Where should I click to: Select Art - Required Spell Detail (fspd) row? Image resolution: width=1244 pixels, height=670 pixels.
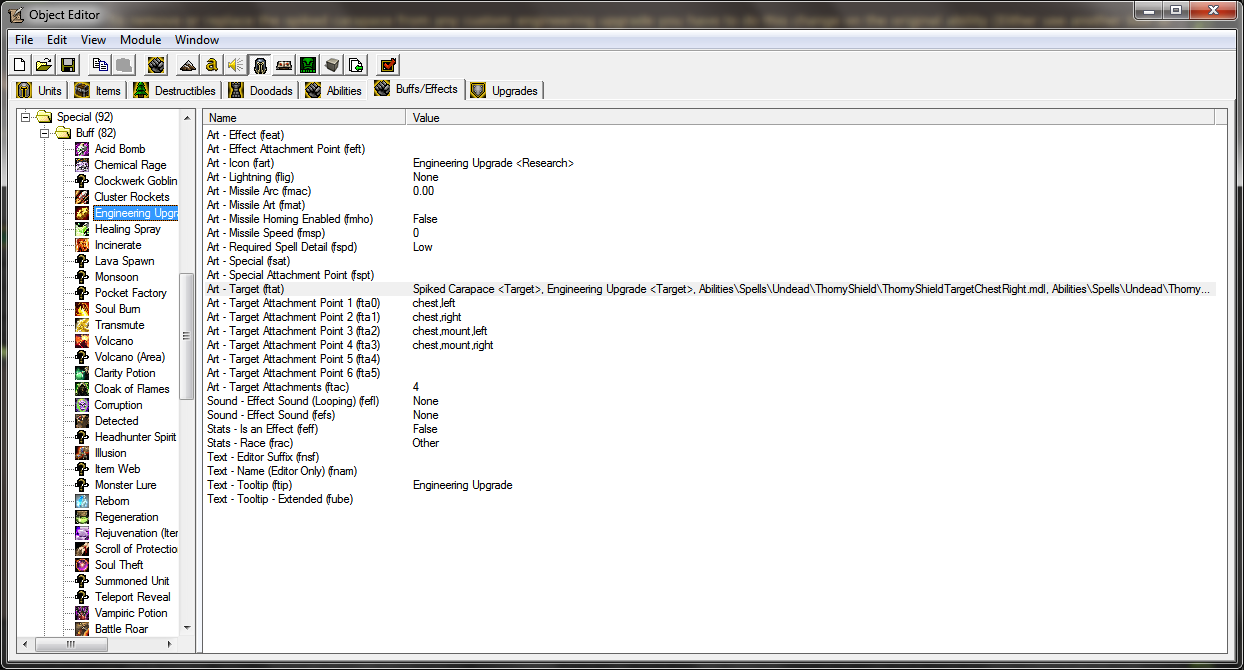click(709, 247)
